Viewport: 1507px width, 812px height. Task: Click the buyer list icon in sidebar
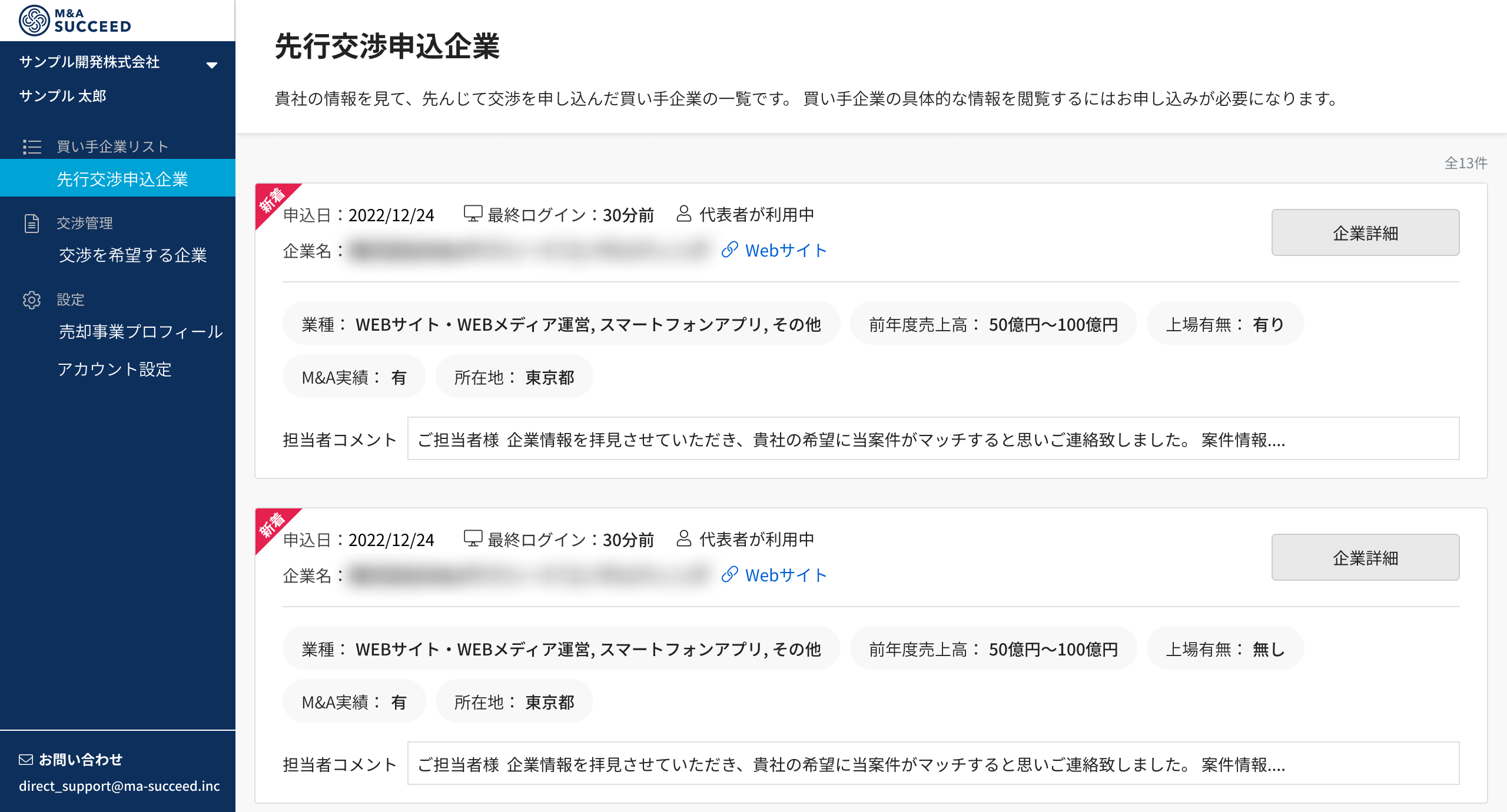pyautogui.click(x=32, y=147)
